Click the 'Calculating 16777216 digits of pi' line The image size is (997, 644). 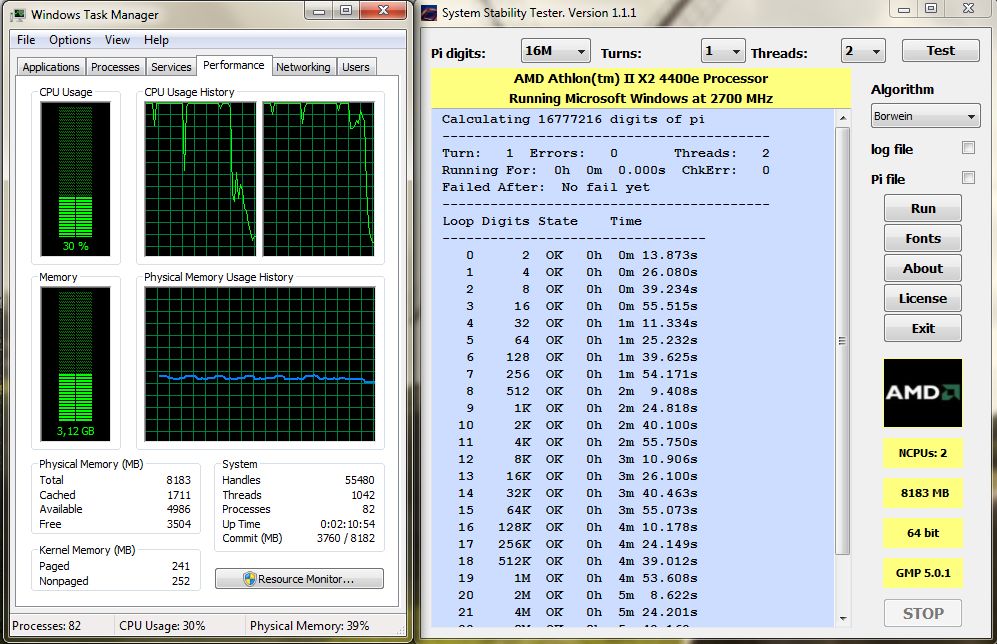(x=573, y=120)
